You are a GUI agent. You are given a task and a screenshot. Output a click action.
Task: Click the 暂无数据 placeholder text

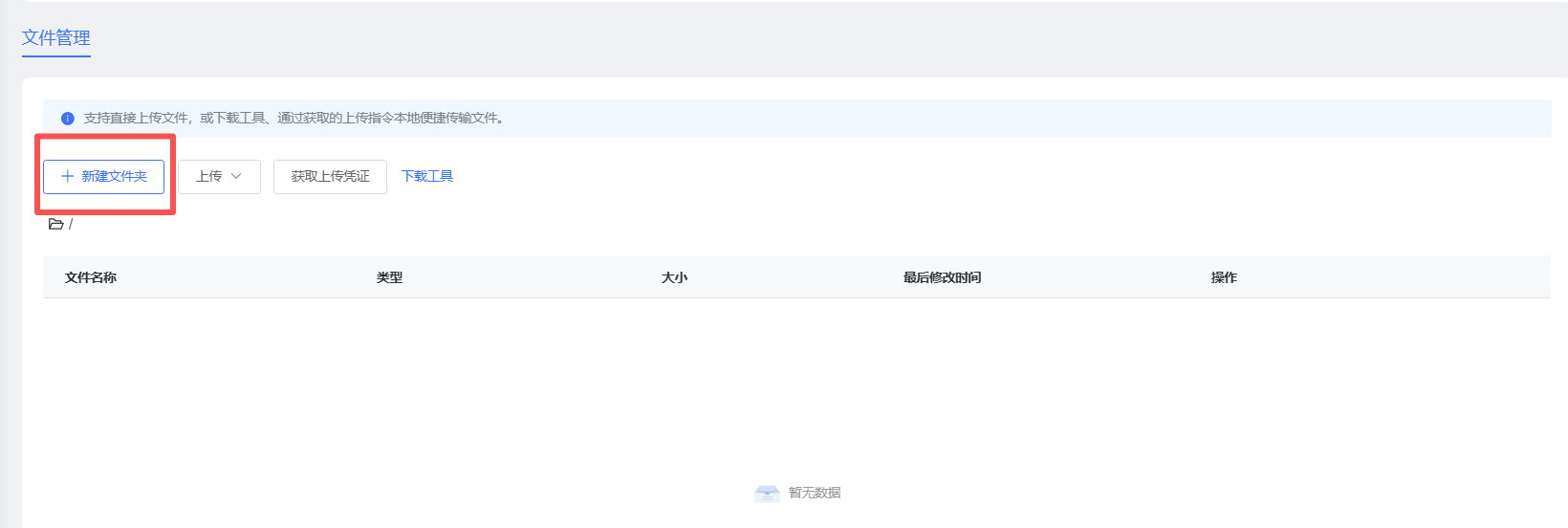[x=815, y=494]
